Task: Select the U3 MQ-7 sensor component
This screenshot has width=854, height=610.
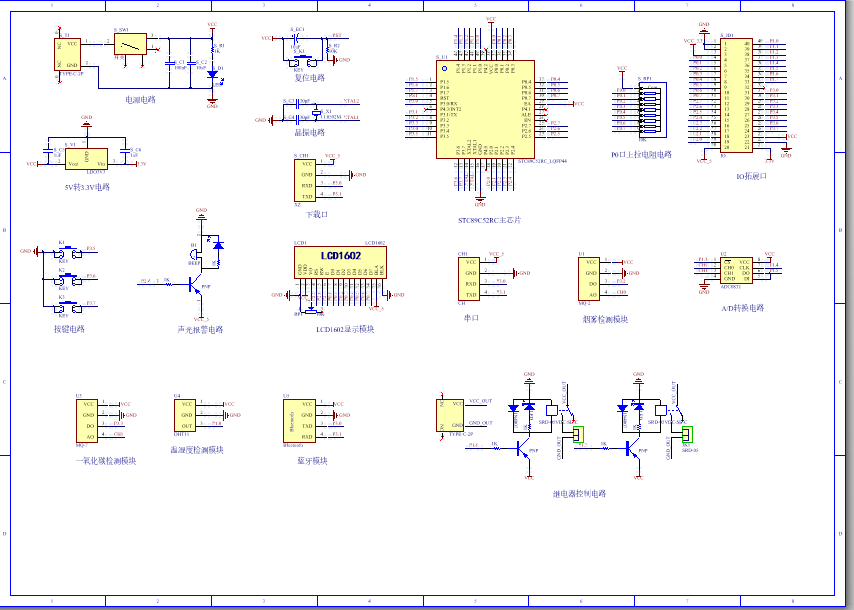Action: 87,421
